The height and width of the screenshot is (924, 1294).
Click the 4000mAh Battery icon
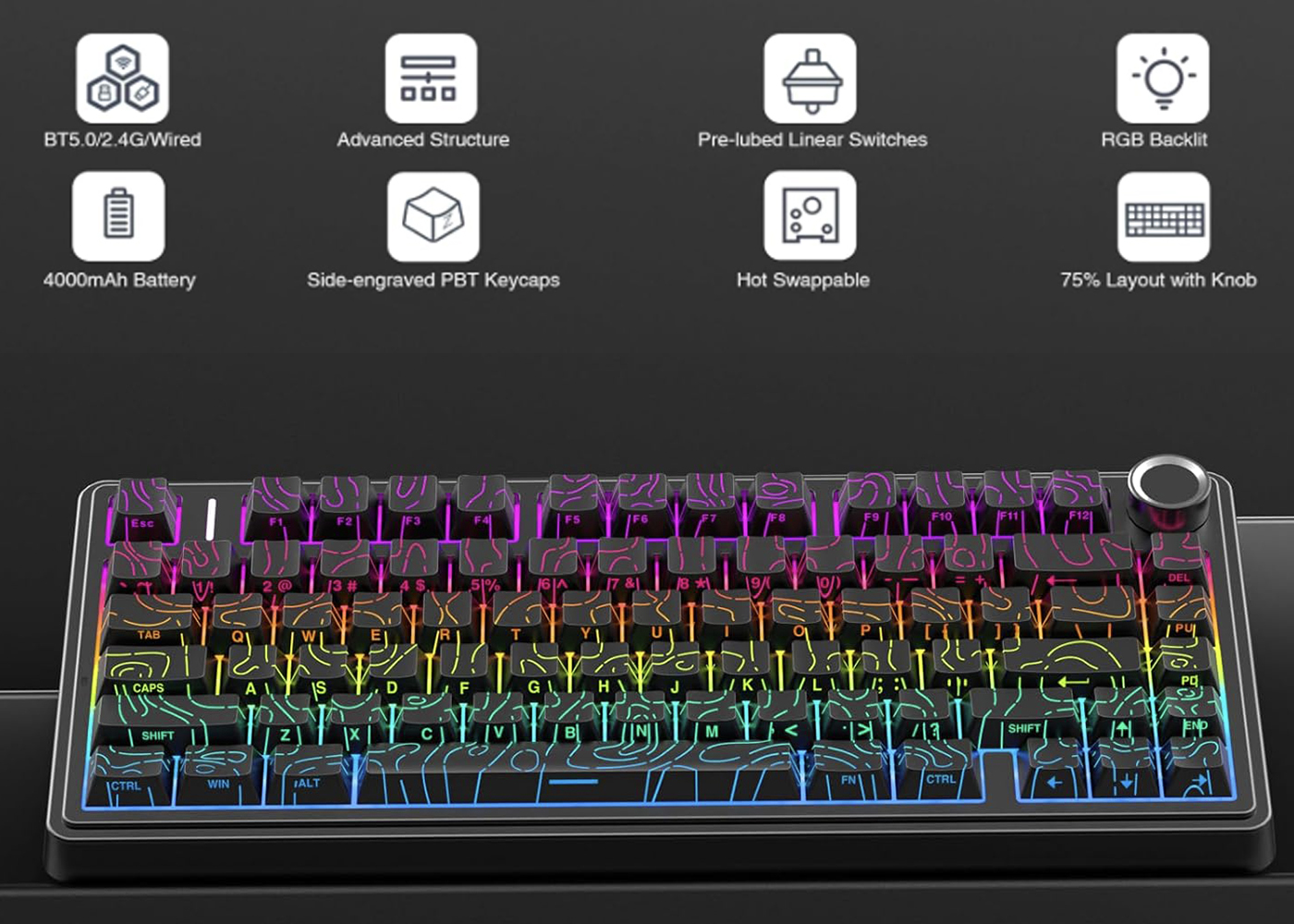[x=118, y=215]
